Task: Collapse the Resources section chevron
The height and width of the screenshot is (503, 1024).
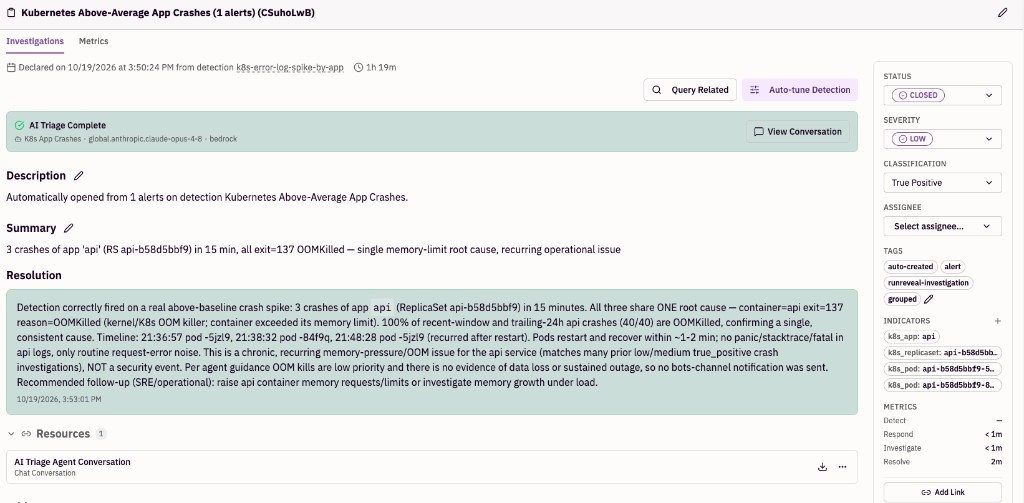Action: coord(11,434)
